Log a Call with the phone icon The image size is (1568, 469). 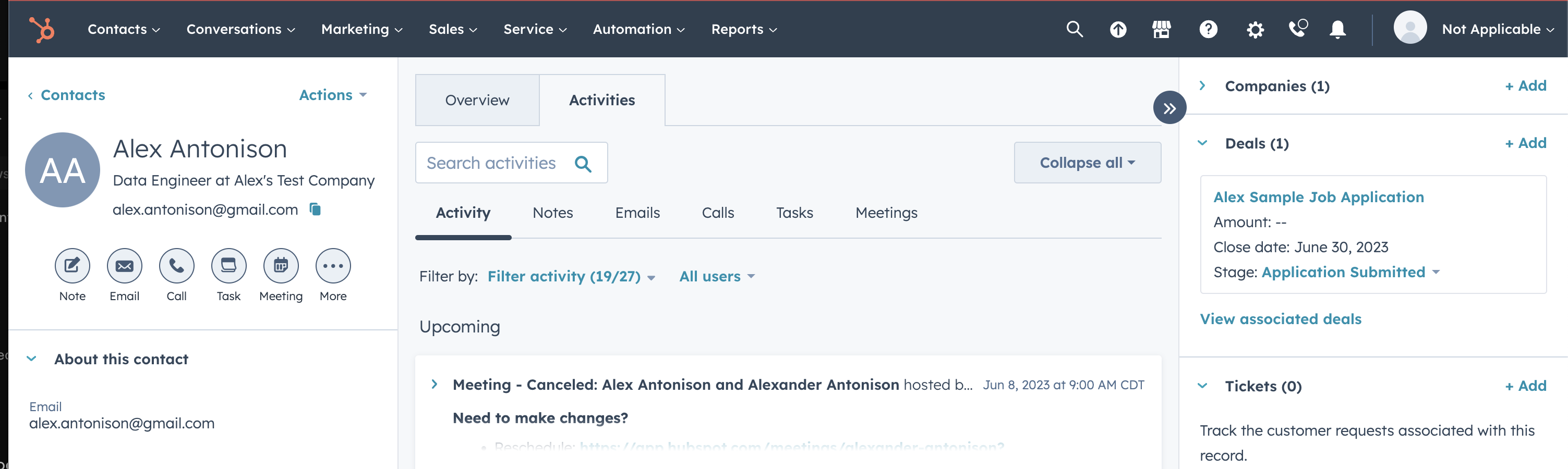[x=176, y=266]
